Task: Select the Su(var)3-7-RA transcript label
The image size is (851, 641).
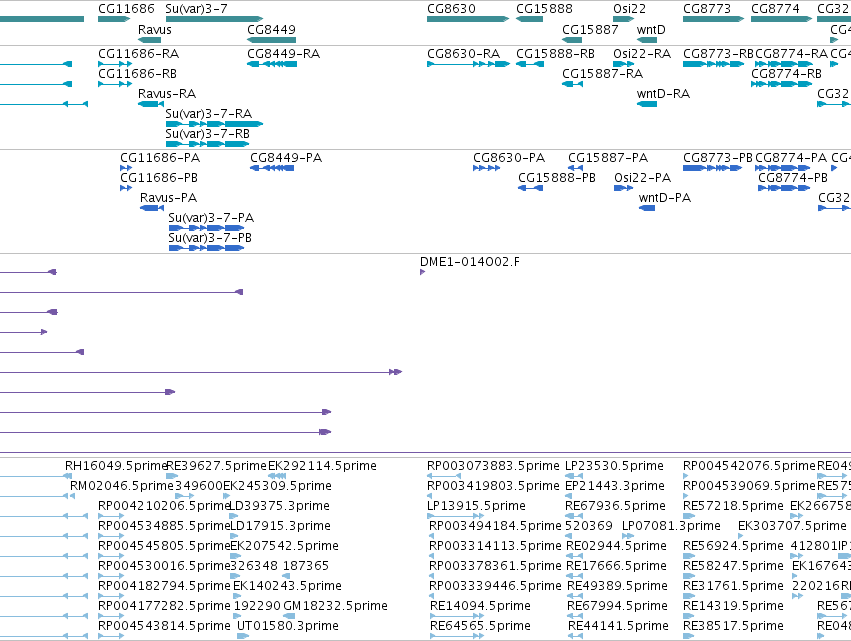Action: click(x=208, y=113)
